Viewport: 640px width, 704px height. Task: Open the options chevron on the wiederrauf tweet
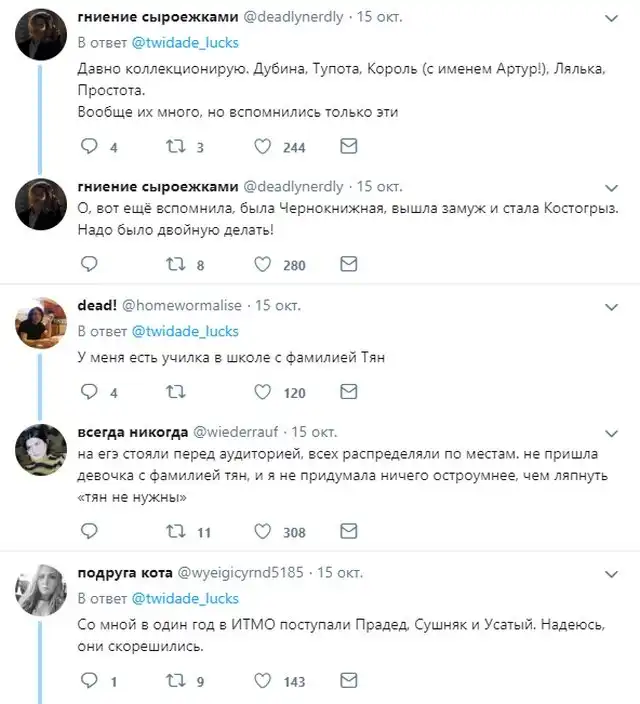click(x=611, y=432)
